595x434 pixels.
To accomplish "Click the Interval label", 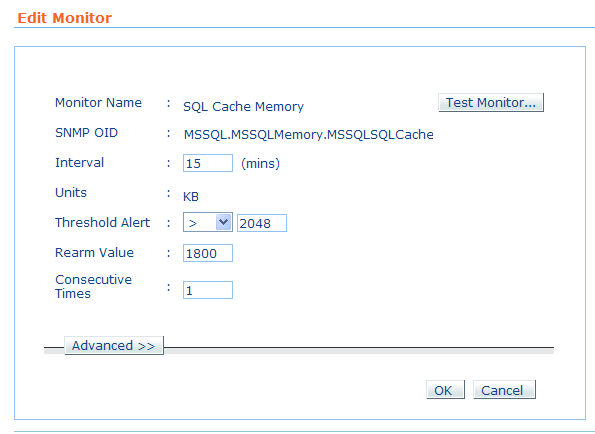I will coord(79,162).
